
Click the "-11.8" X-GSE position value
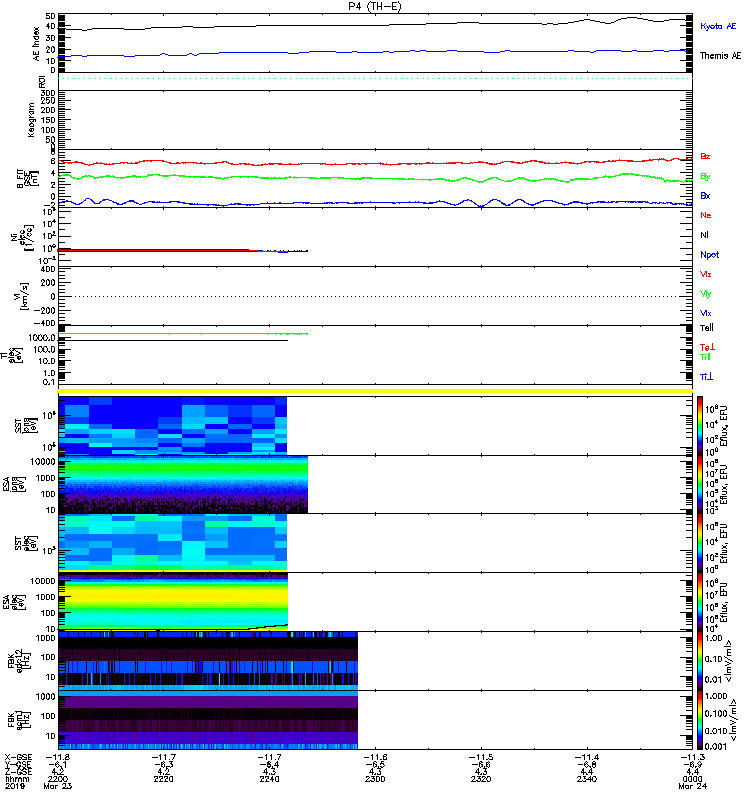[58, 758]
